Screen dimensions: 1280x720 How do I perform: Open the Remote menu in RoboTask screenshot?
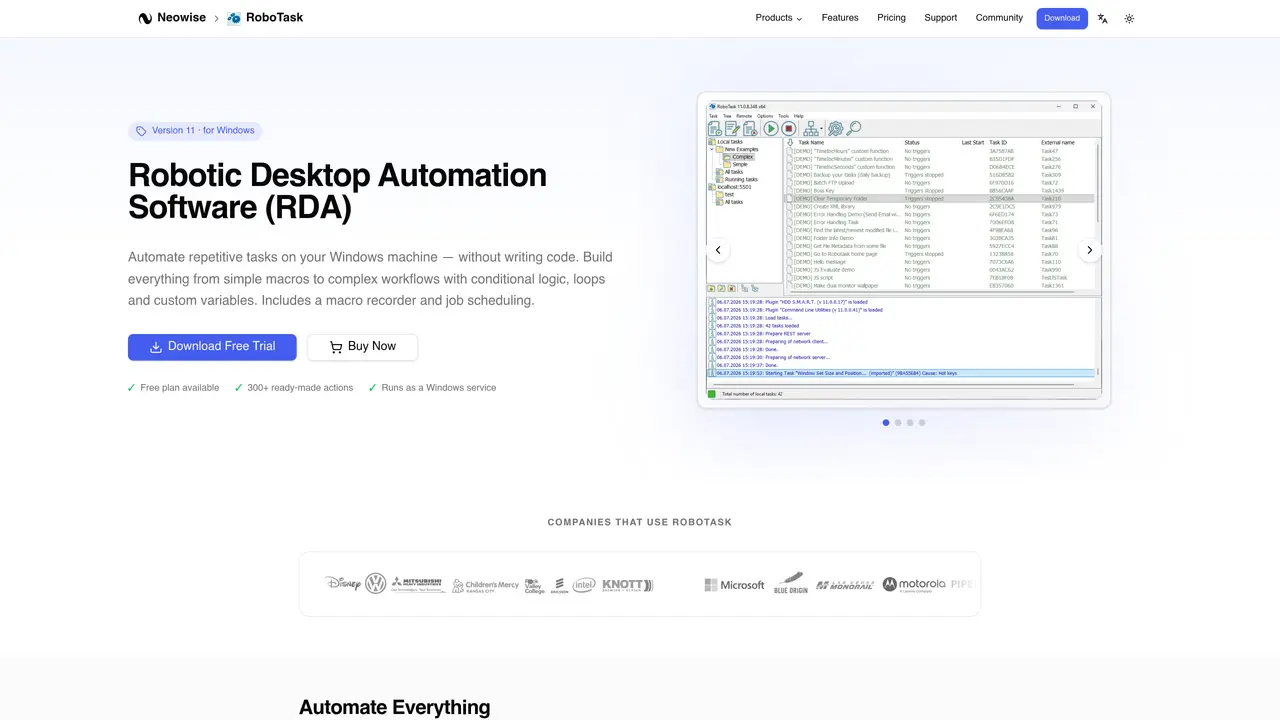point(744,116)
